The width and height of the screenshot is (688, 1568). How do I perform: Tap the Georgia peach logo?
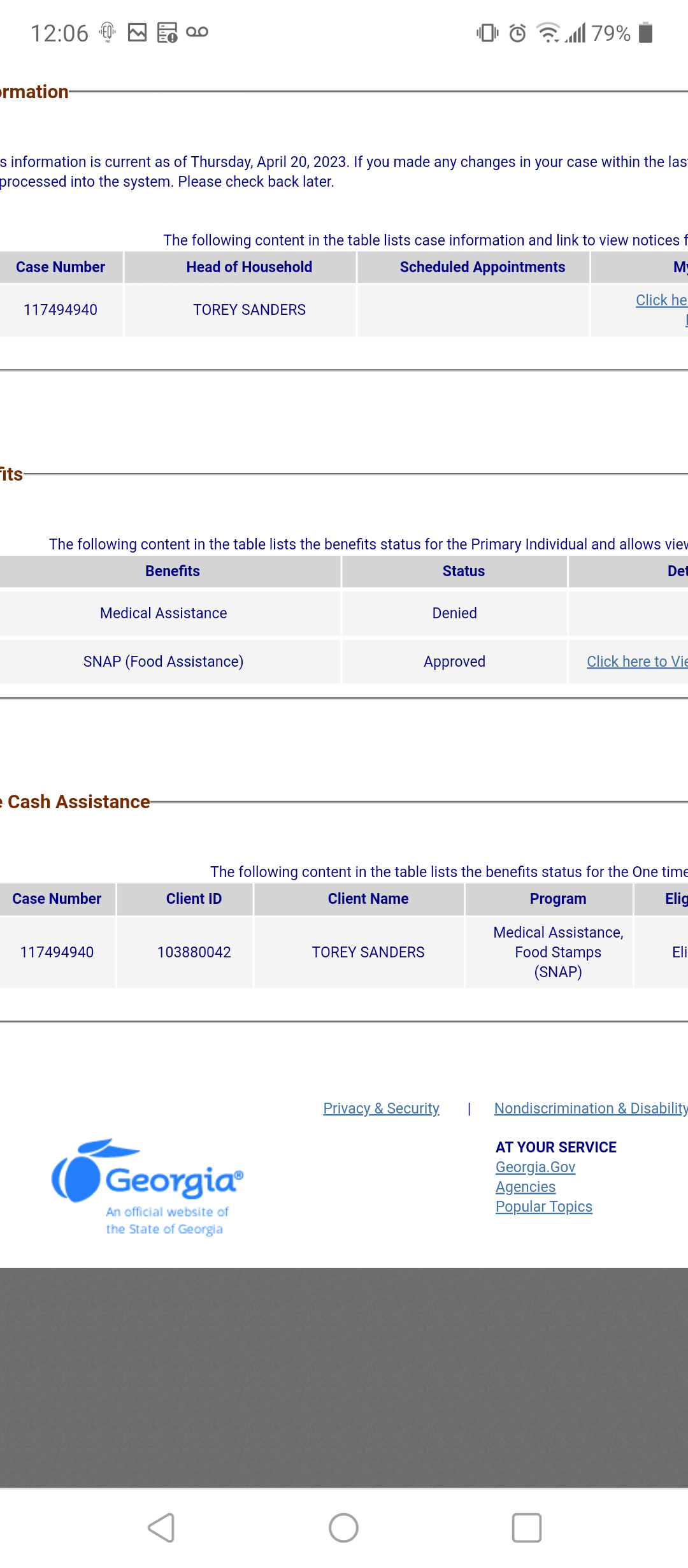147,1186
